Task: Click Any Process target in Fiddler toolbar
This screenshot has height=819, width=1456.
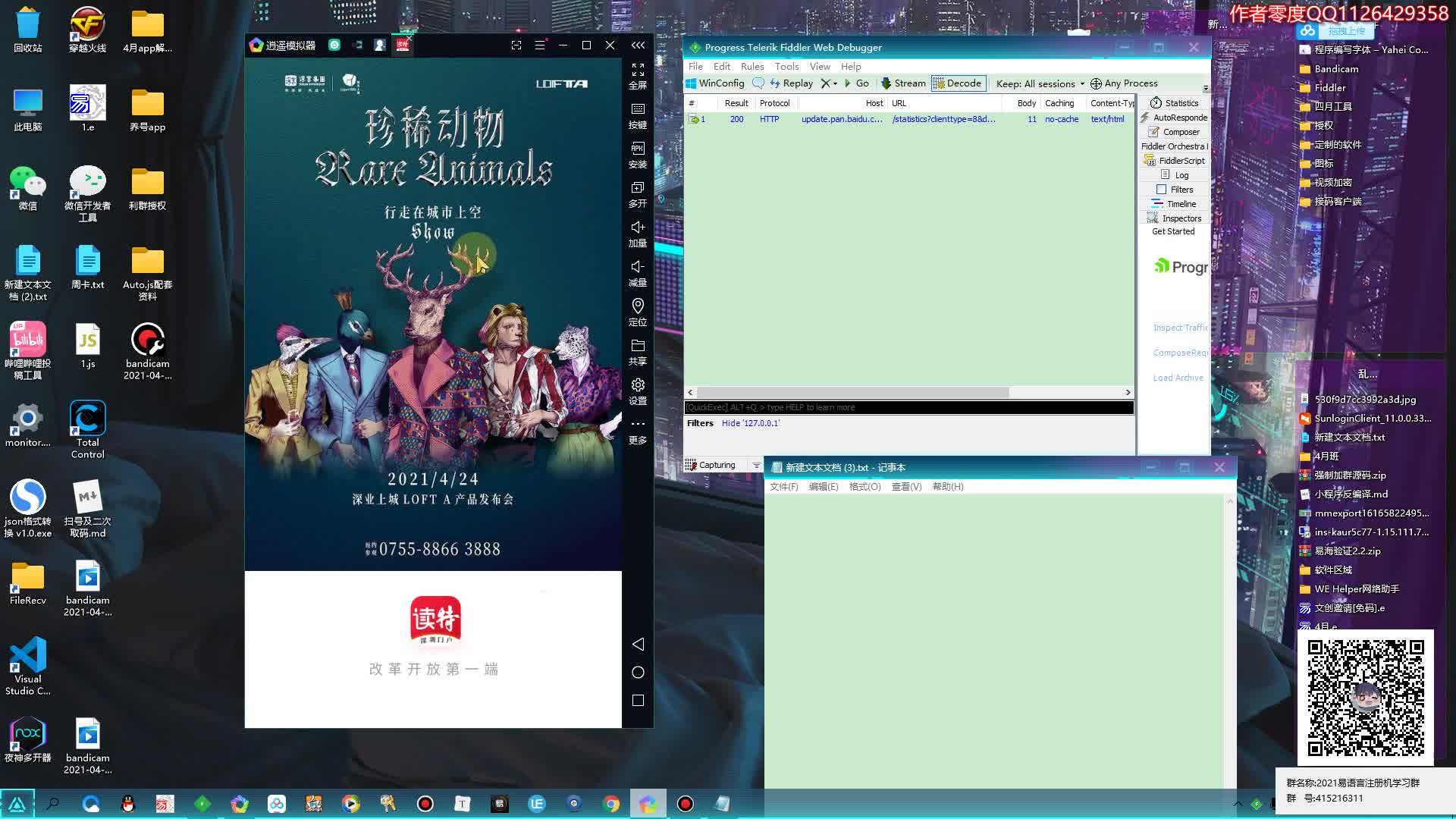Action: click(x=1124, y=83)
